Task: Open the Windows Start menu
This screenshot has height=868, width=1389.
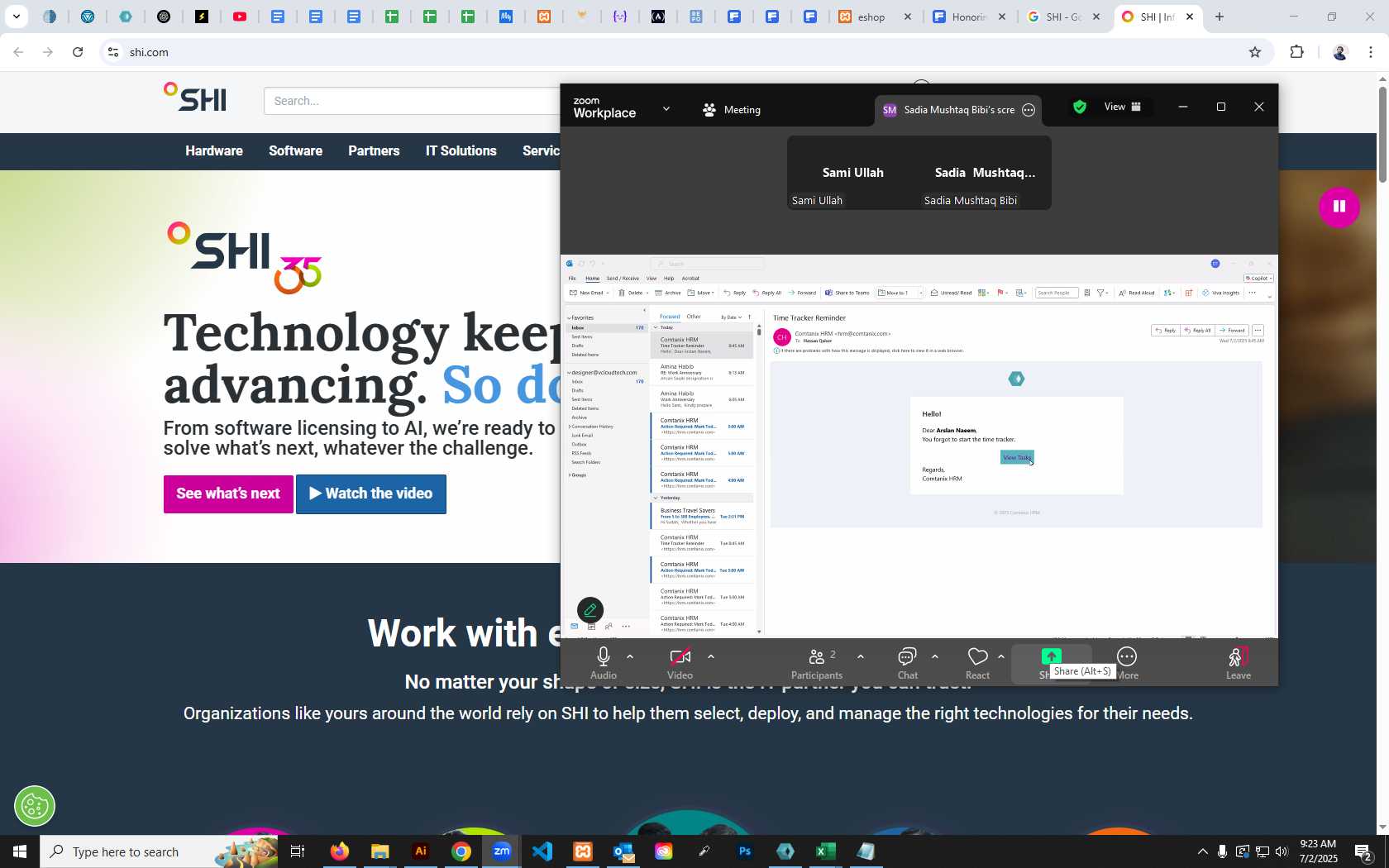Action: pyautogui.click(x=20, y=851)
